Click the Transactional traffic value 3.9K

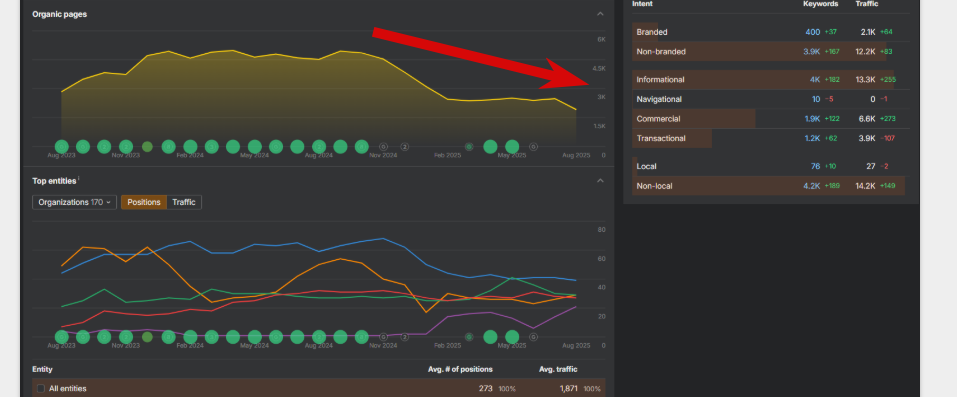point(867,138)
